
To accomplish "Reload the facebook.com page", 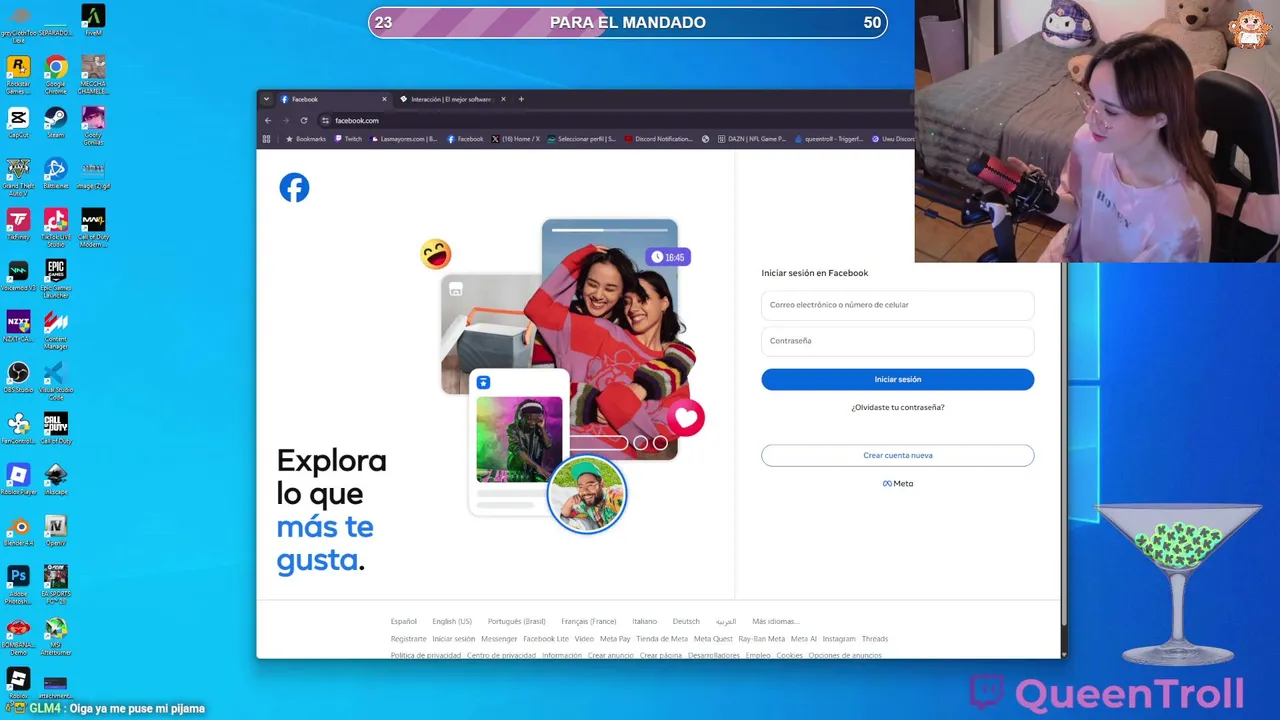I will point(304,120).
